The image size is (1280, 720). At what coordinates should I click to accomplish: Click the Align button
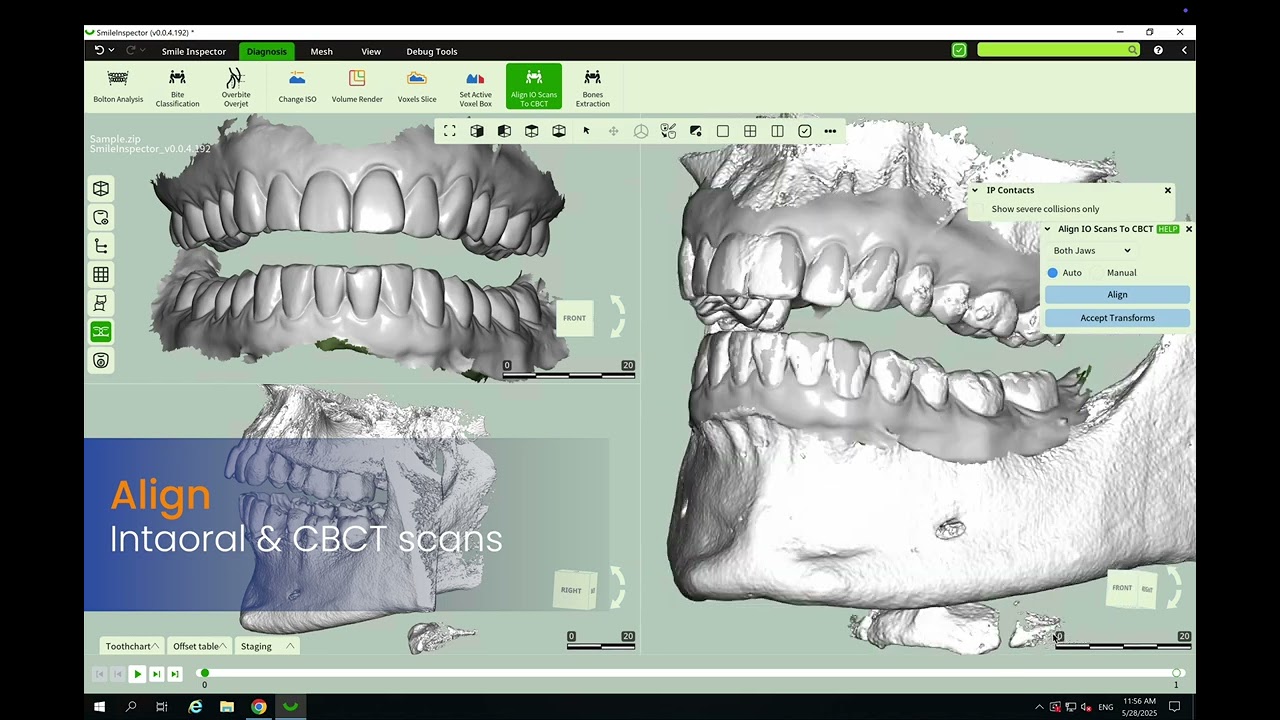click(x=1117, y=295)
